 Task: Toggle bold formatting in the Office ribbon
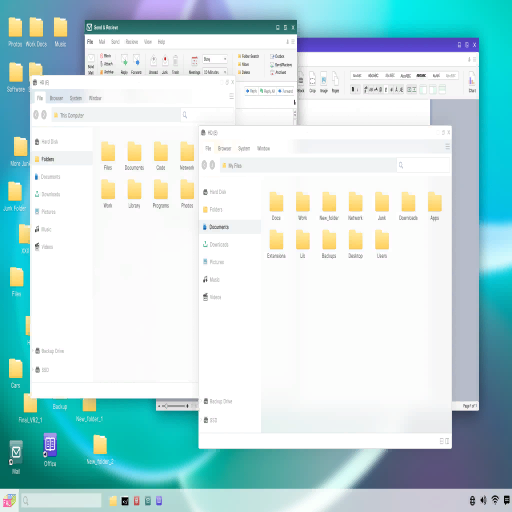[x=353, y=89]
